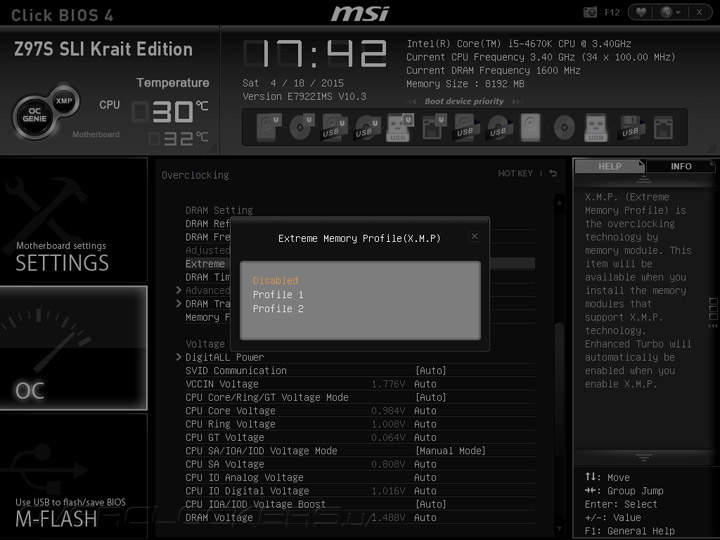
Task: Select the DRAM Fre... row
Action: 208,237
